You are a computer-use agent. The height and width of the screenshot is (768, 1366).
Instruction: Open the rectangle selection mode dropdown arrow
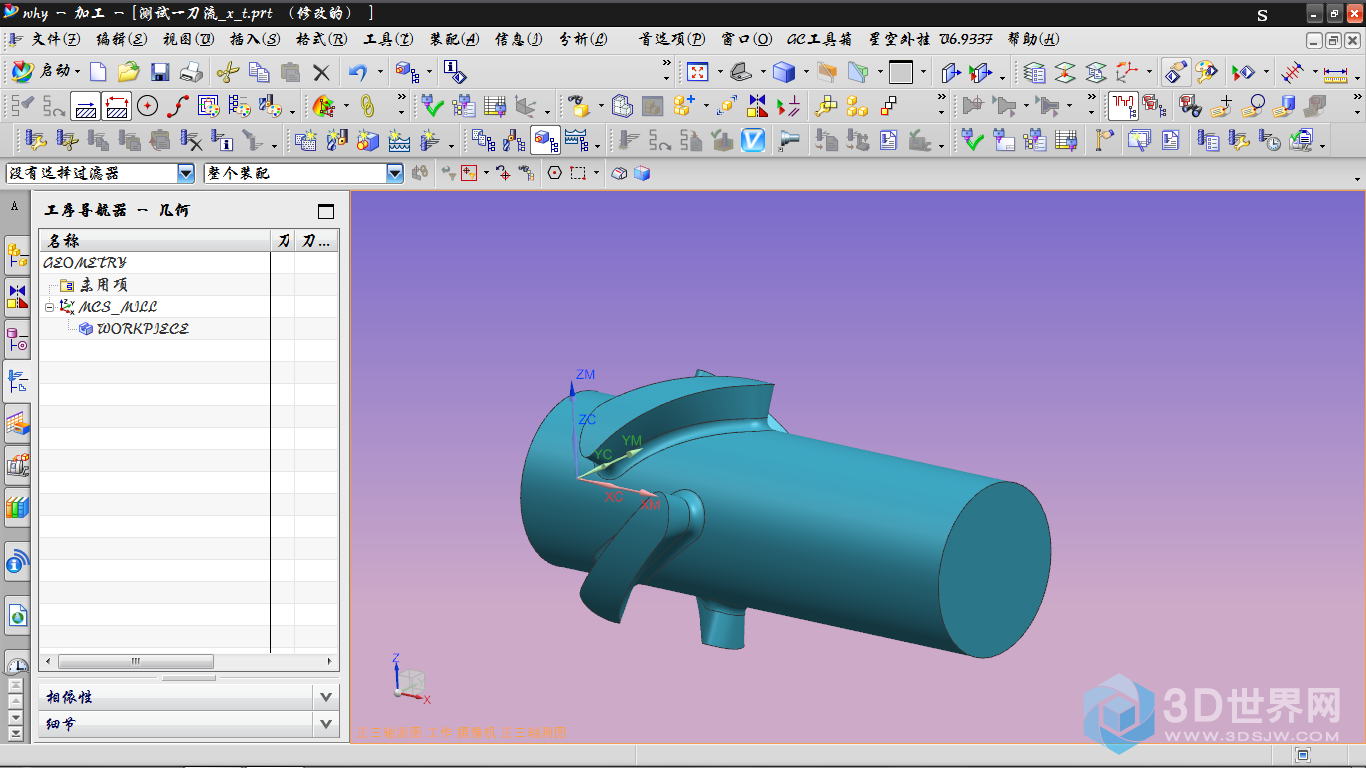(x=596, y=173)
